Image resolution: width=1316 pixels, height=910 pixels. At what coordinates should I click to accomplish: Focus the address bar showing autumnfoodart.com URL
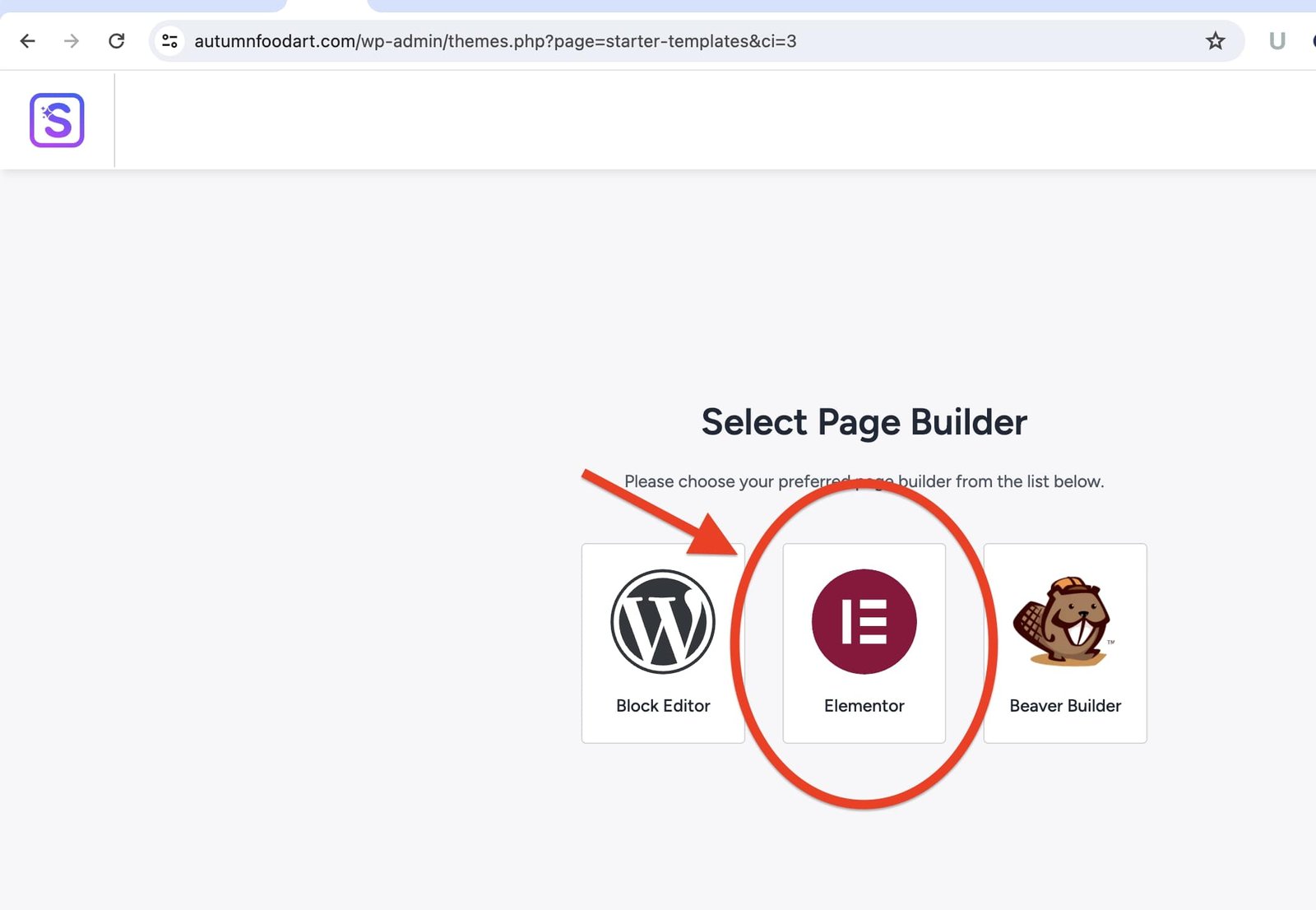click(695, 41)
